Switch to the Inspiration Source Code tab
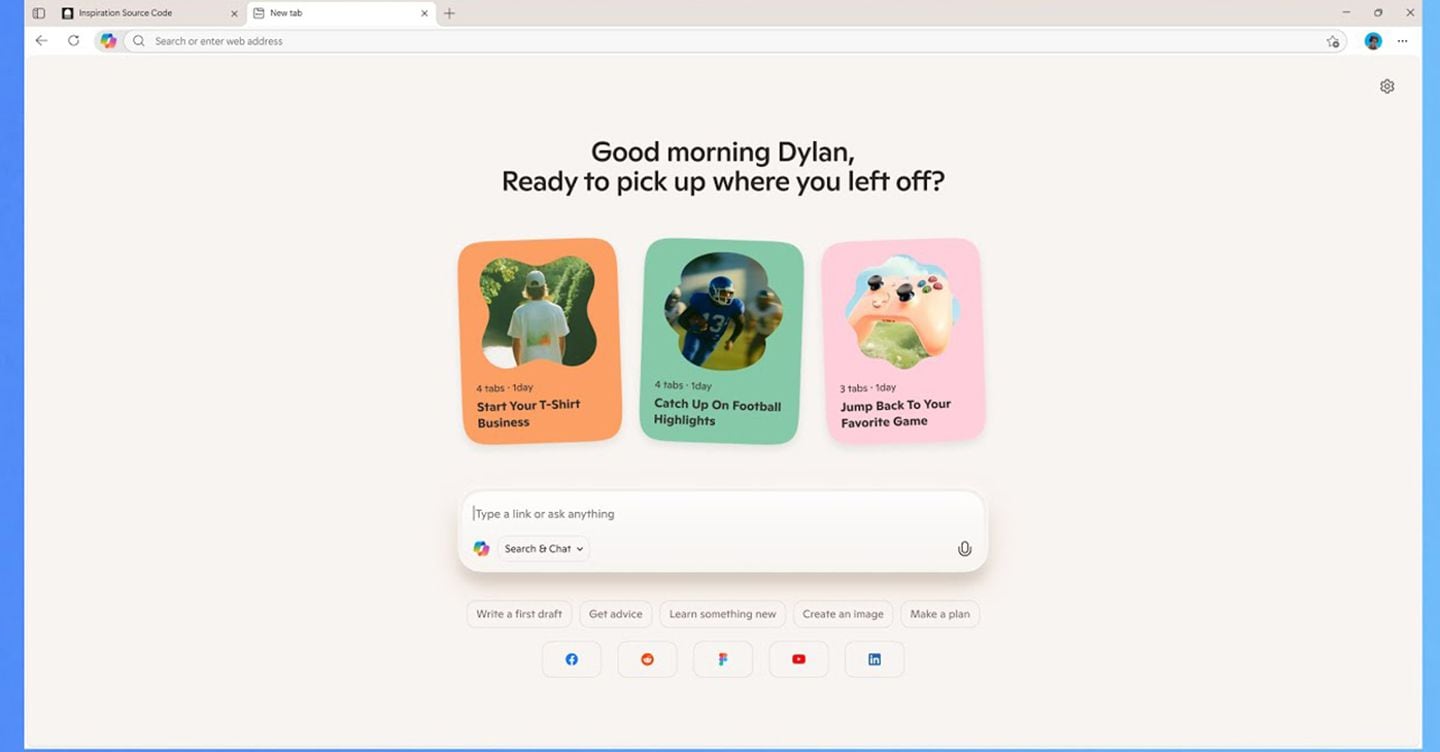 (140, 13)
